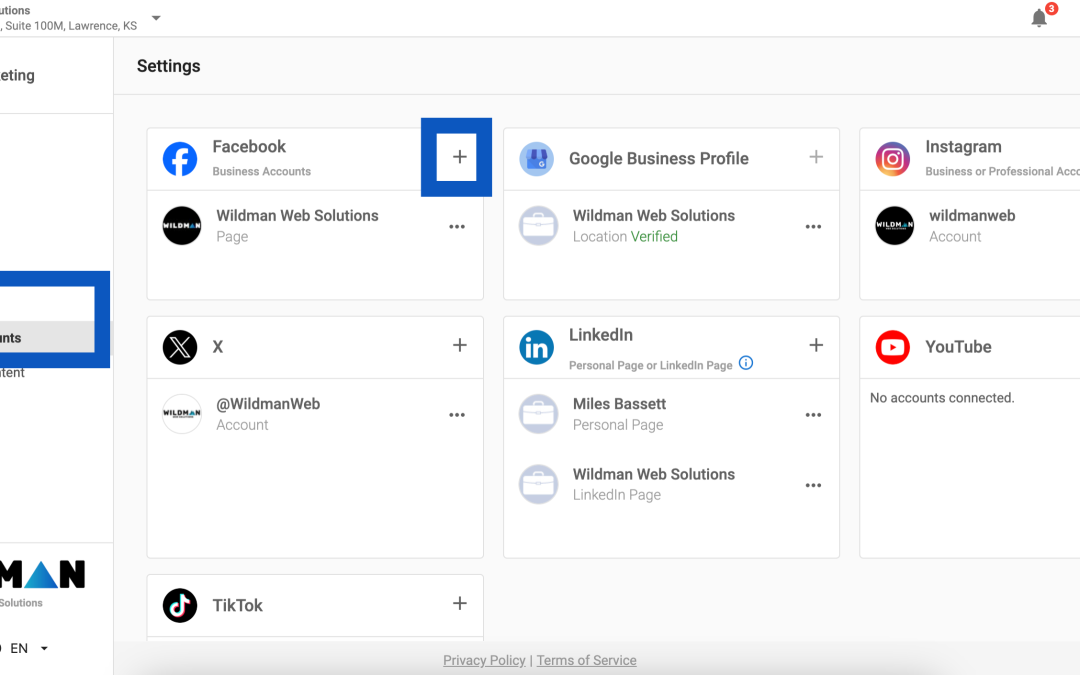Show LinkedIn page type info tooltip
Viewport: 1080px width, 675px height.
(x=746, y=363)
